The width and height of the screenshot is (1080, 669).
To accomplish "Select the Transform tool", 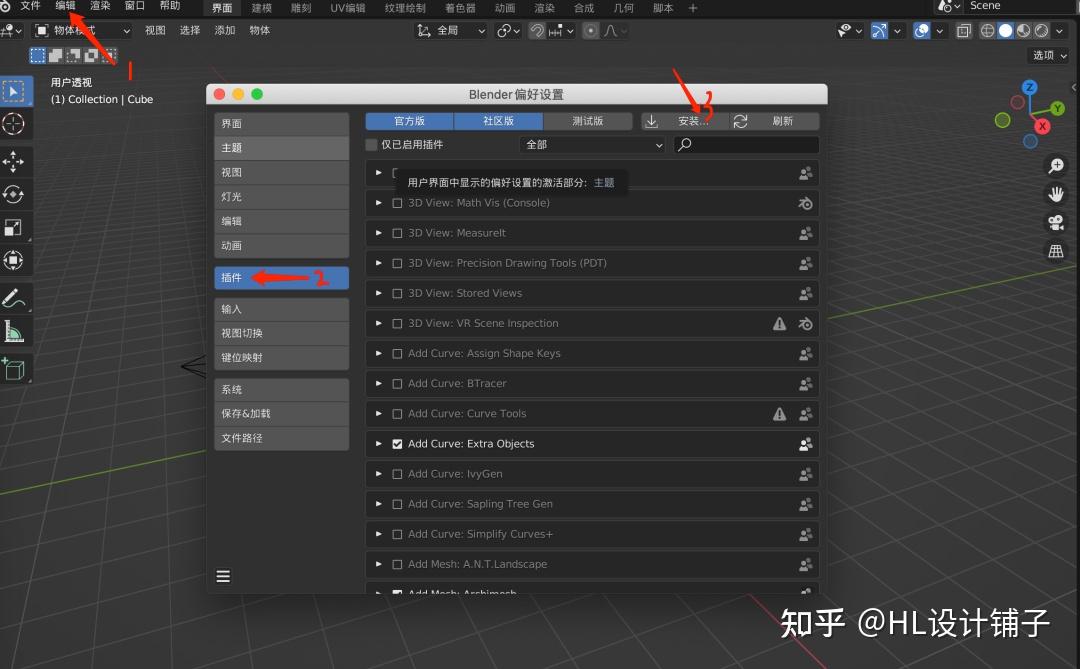I will 14,260.
